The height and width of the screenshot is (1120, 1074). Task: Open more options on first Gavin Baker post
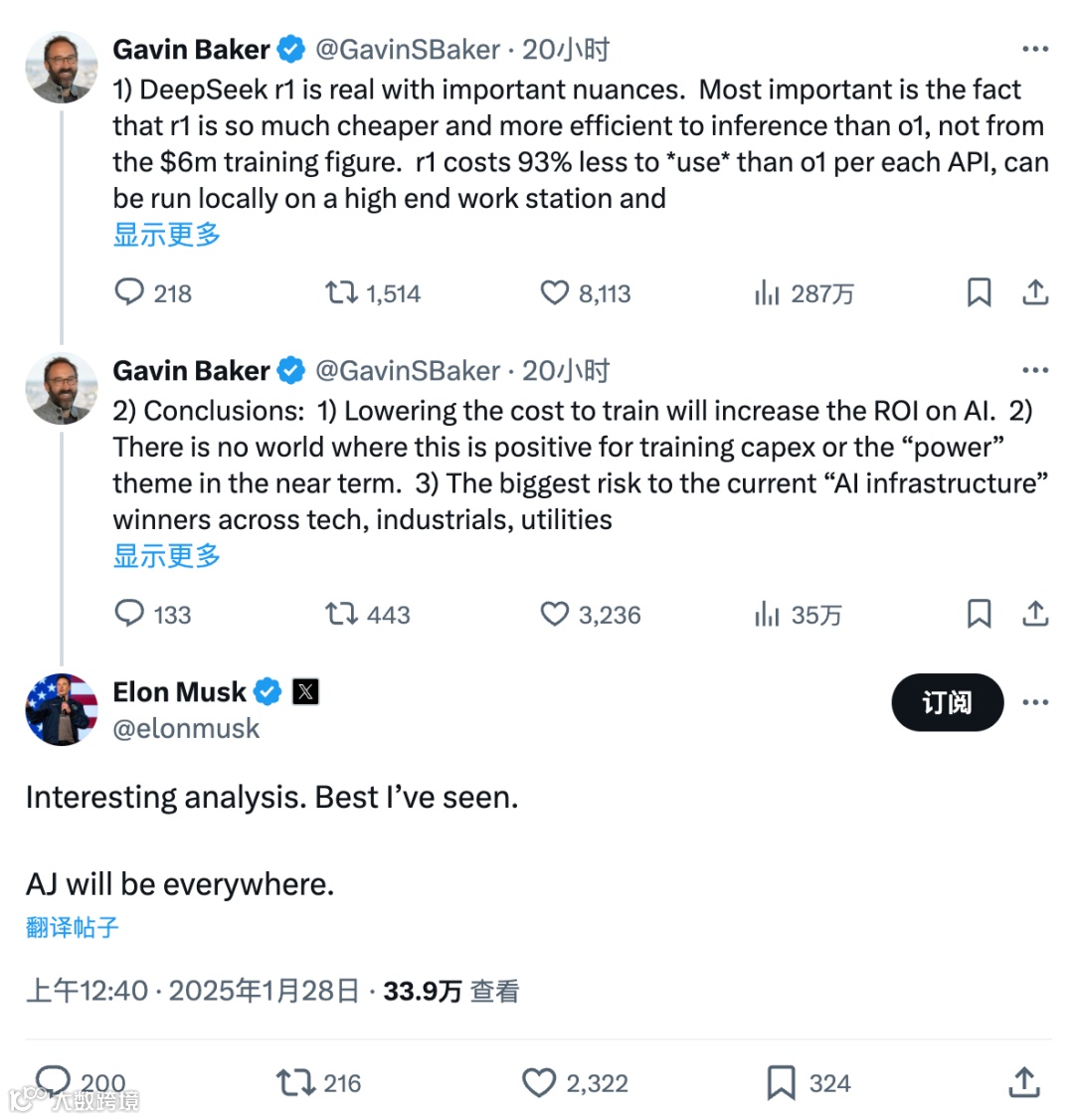point(1035,49)
